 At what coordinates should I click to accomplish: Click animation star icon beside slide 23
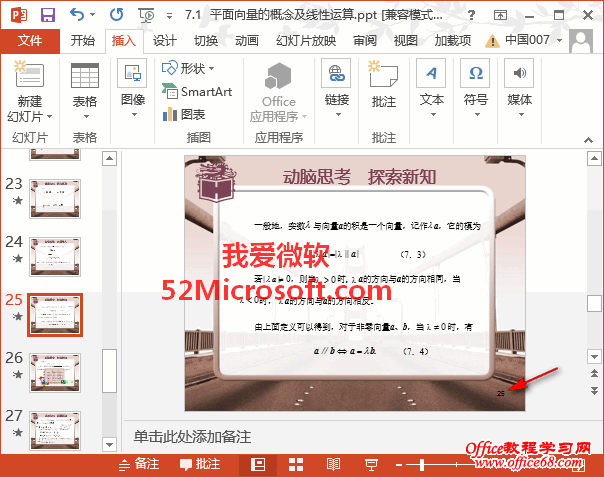(x=17, y=200)
